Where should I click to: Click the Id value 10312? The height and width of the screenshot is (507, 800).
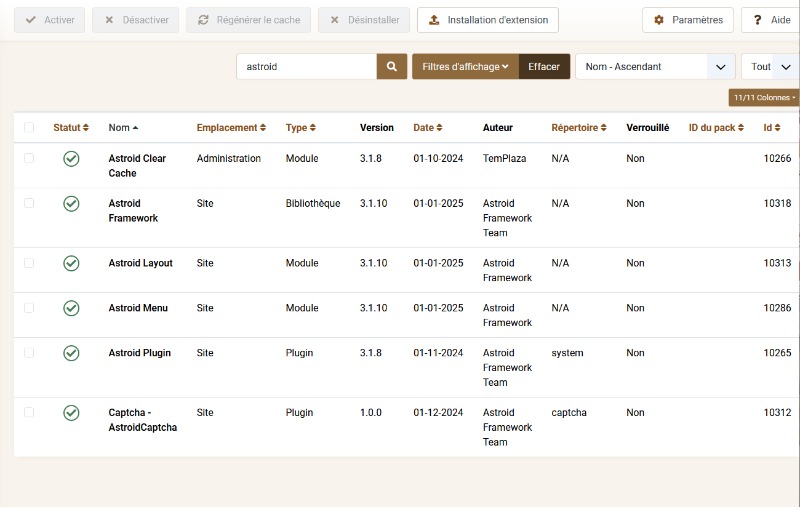(x=777, y=413)
